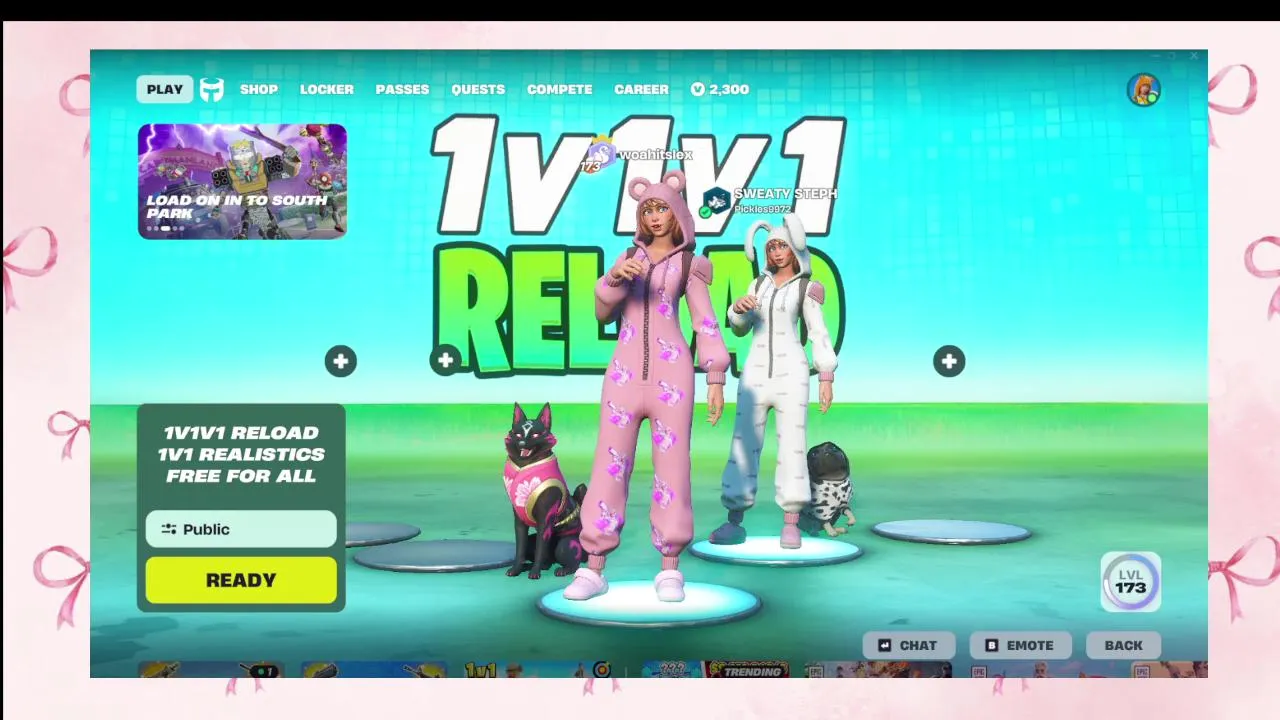Open the PLAY tab
This screenshot has height=720, width=1280.
[165, 89]
